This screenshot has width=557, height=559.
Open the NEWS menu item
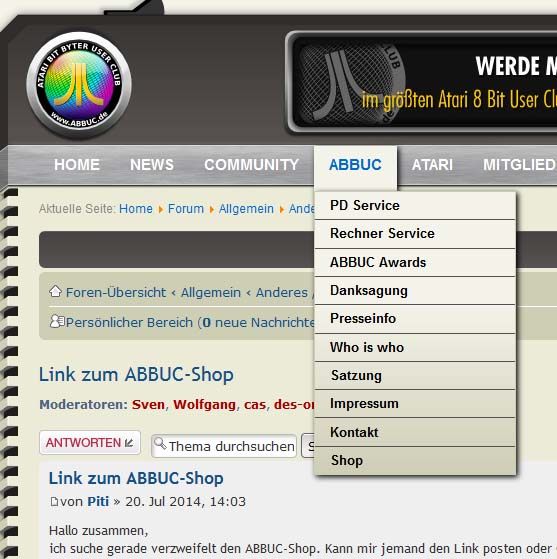pyautogui.click(x=152, y=165)
